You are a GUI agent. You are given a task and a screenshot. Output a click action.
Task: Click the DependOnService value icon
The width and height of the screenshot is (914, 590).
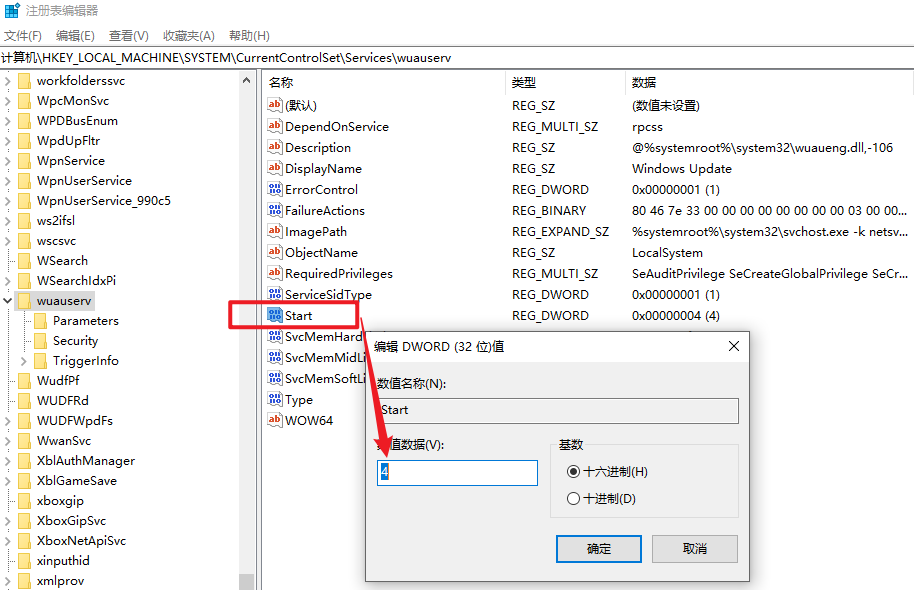[275, 126]
